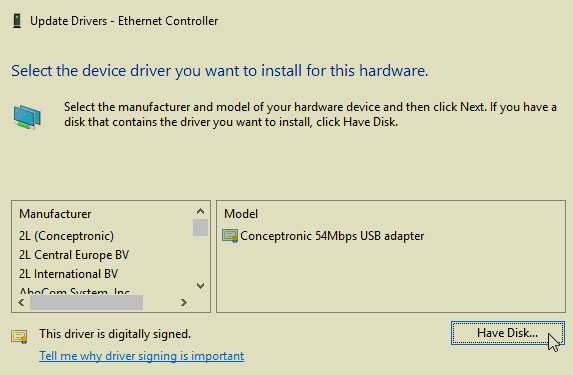Click the Ethernet Controller device icon in title
The height and width of the screenshot is (375, 573).
click(x=17, y=21)
